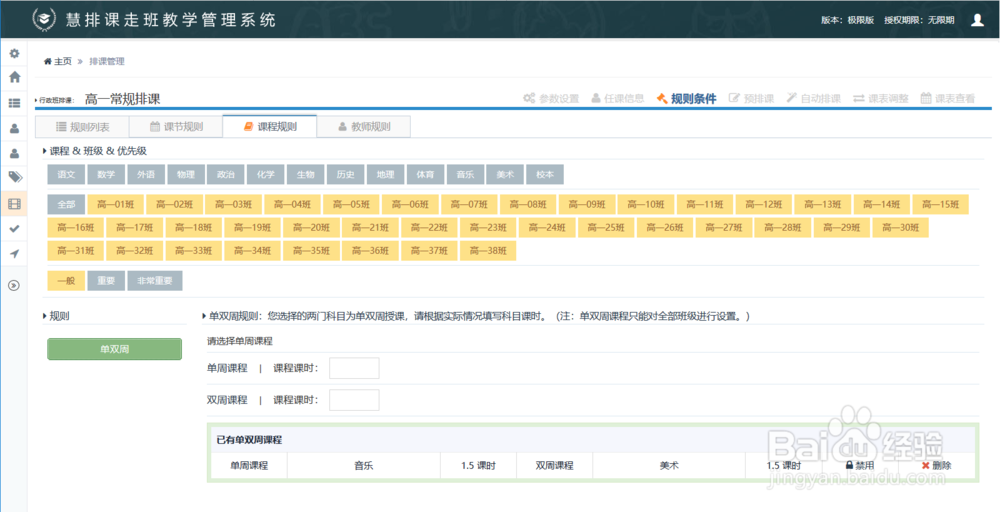1000x512 pixels.
Task: Open 参数设置 step
Action: 551,98
